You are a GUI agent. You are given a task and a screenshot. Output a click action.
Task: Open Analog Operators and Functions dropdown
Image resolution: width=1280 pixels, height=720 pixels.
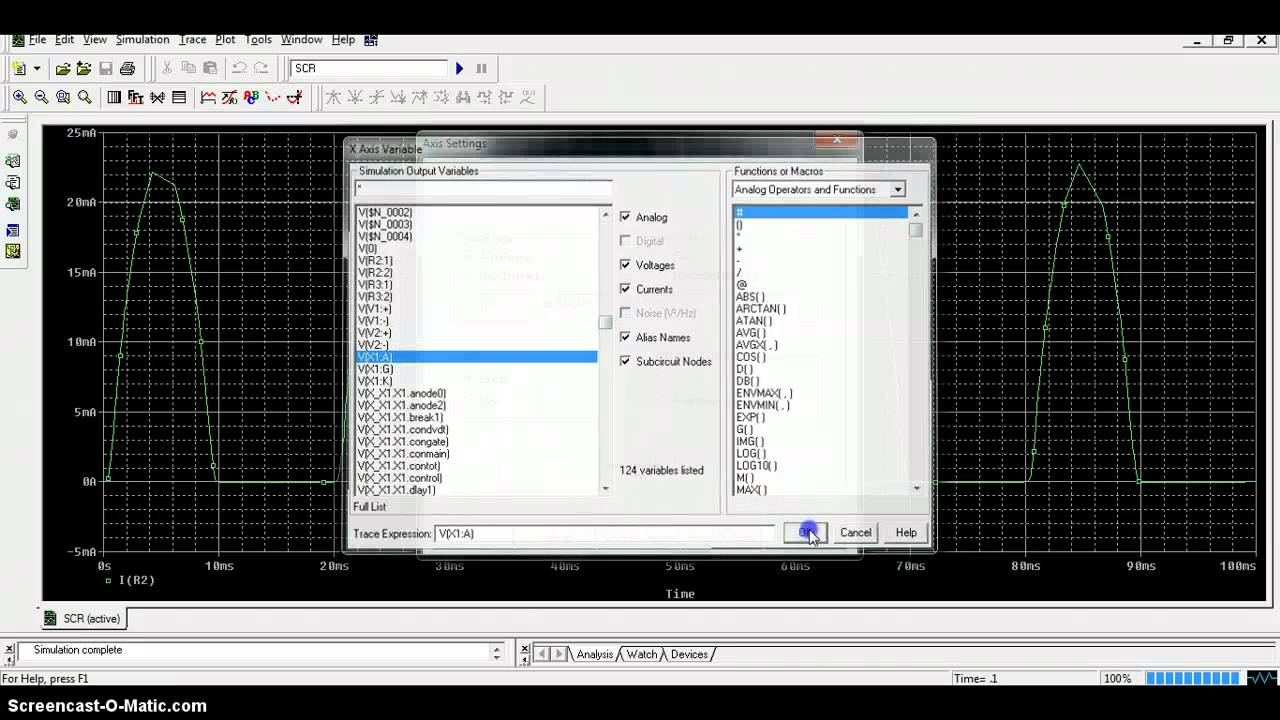click(x=898, y=190)
